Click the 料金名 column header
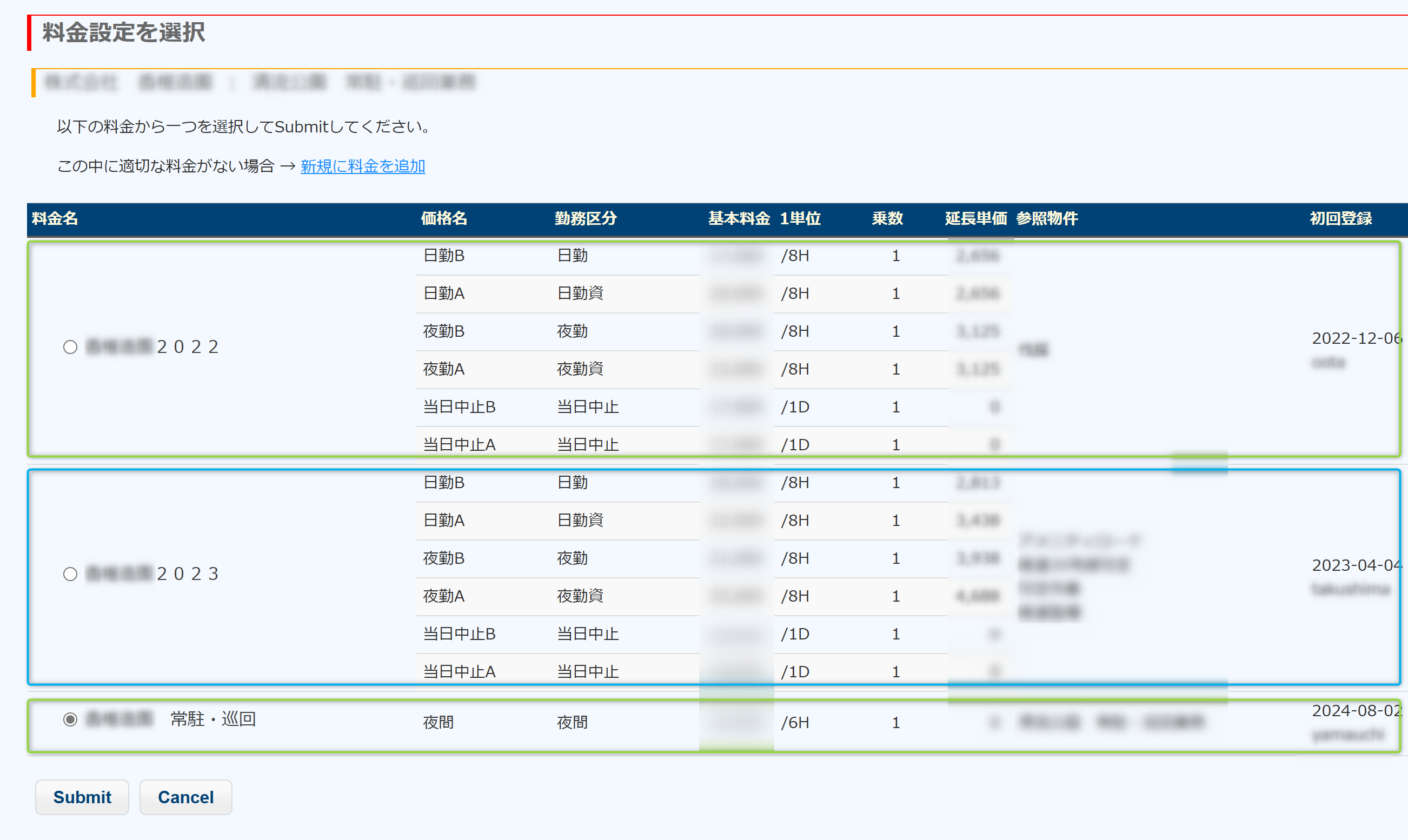Image resolution: width=1408 pixels, height=840 pixels. click(55, 218)
